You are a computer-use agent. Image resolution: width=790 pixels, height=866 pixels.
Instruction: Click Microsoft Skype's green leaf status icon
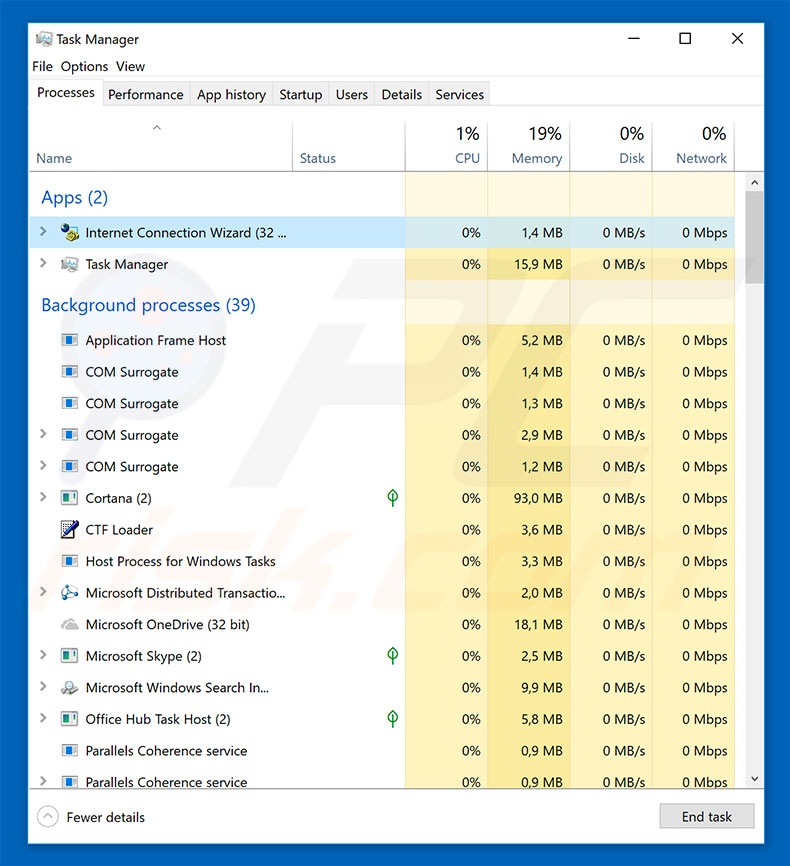(x=393, y=656)
